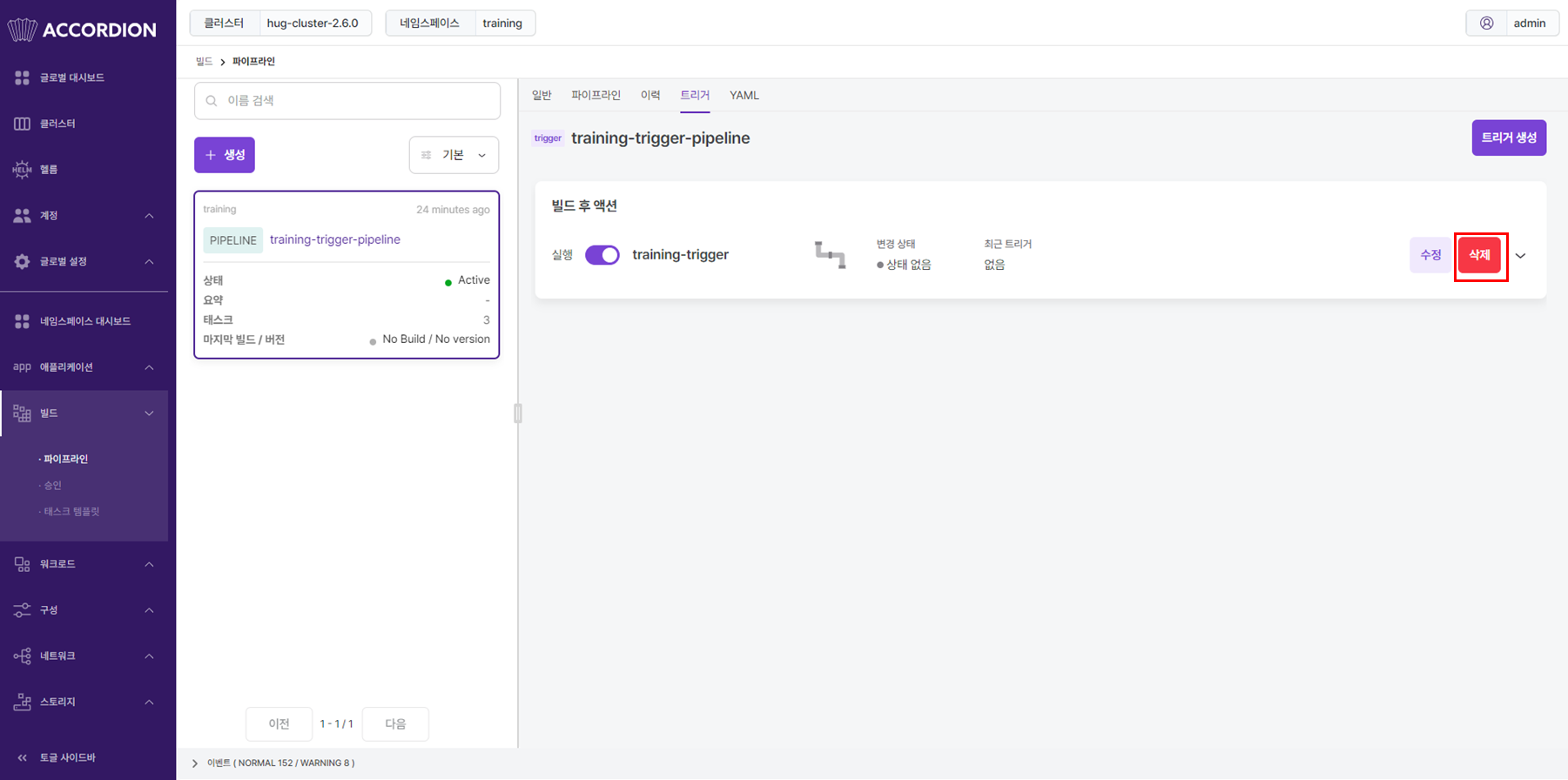
Task: Click the configuration (구성) sliders icon
Action: 22,610
